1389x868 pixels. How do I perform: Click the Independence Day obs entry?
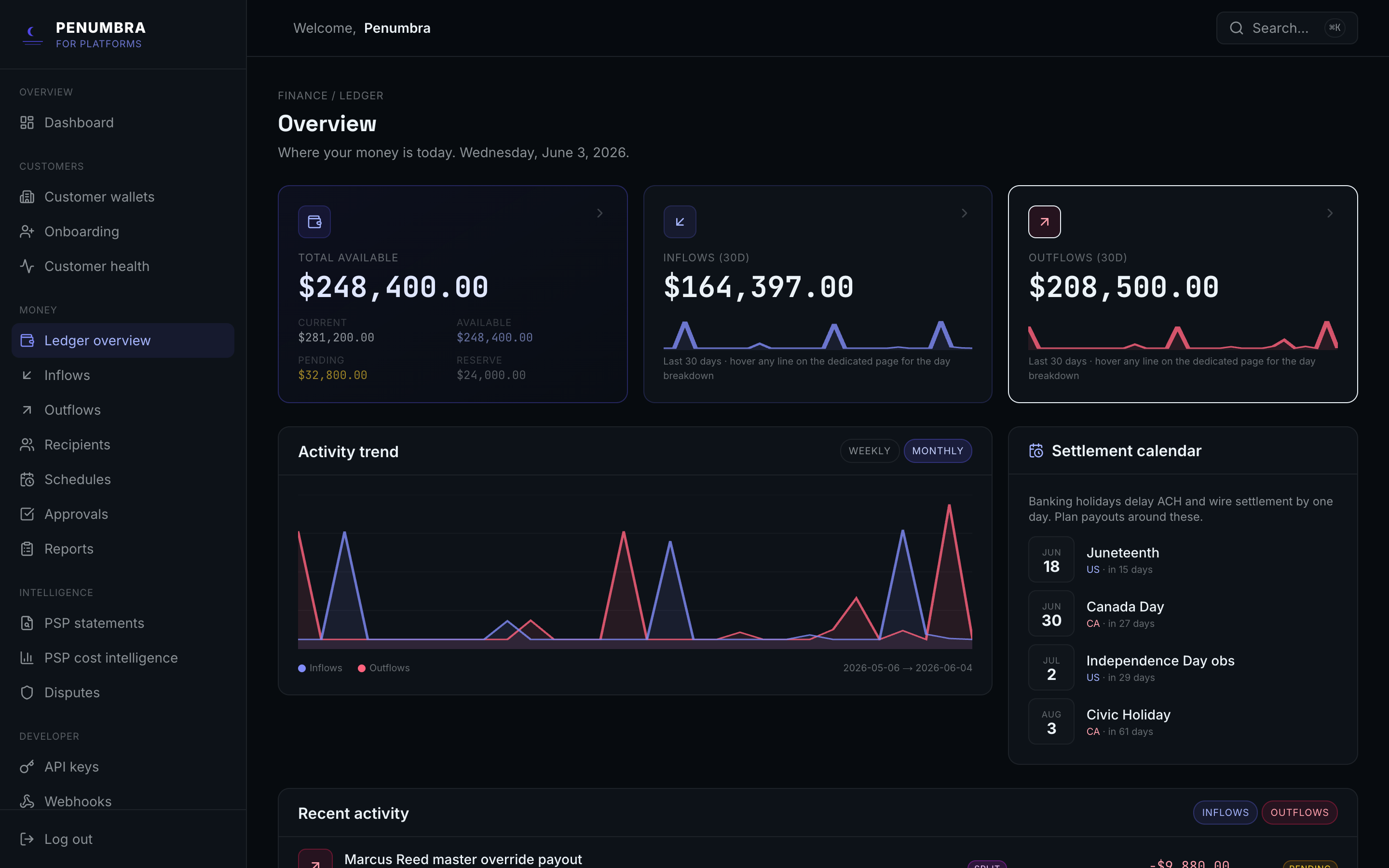coord(1183,668)
